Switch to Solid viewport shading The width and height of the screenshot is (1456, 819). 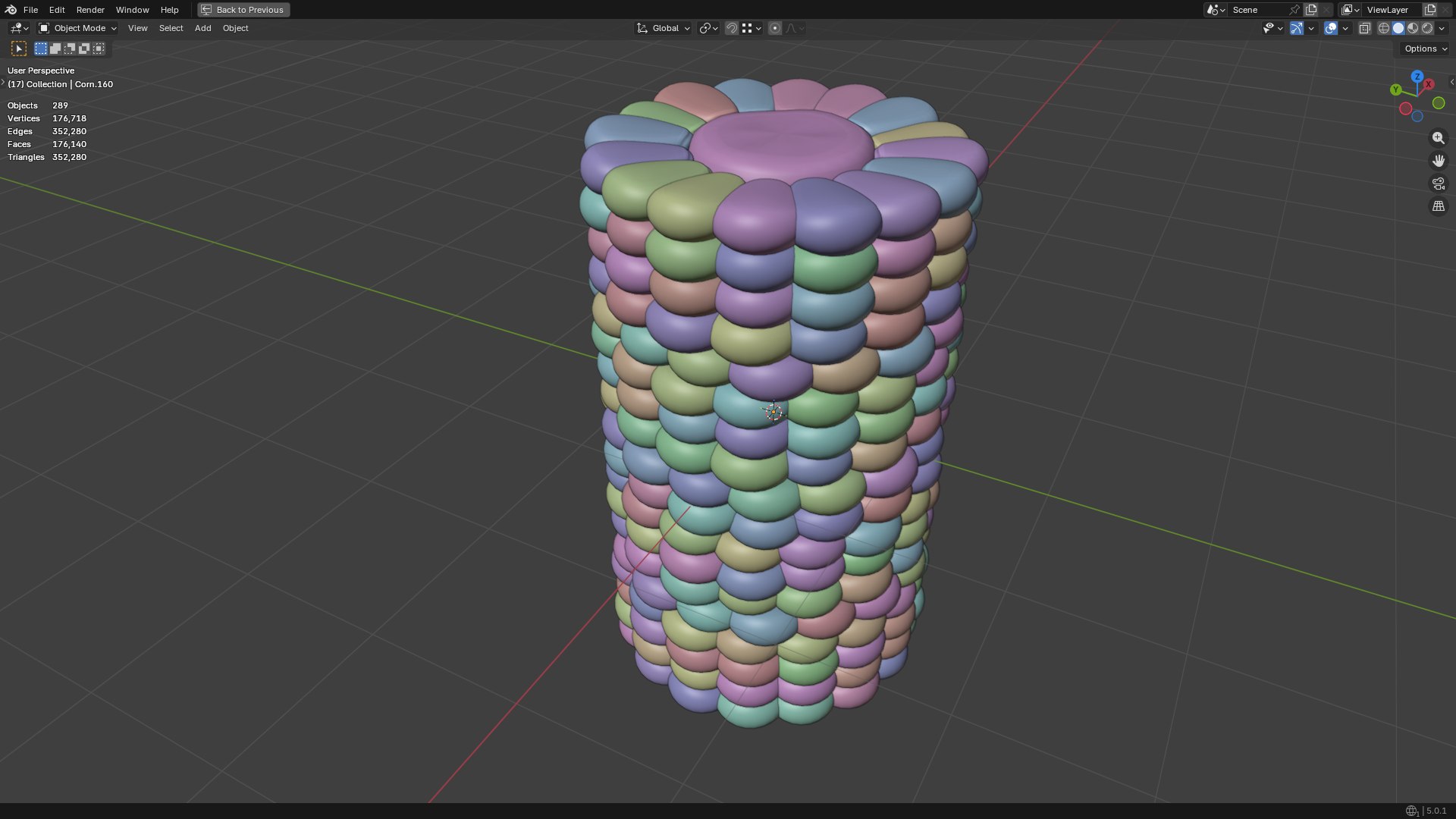pos(1398,28)
